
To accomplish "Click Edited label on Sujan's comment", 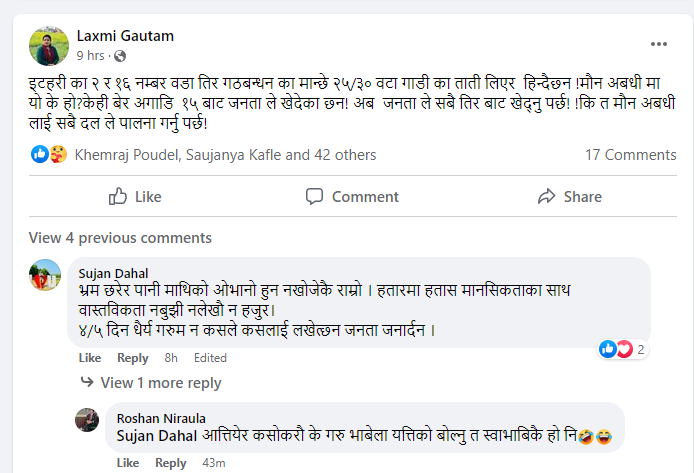I will point(210,358).
